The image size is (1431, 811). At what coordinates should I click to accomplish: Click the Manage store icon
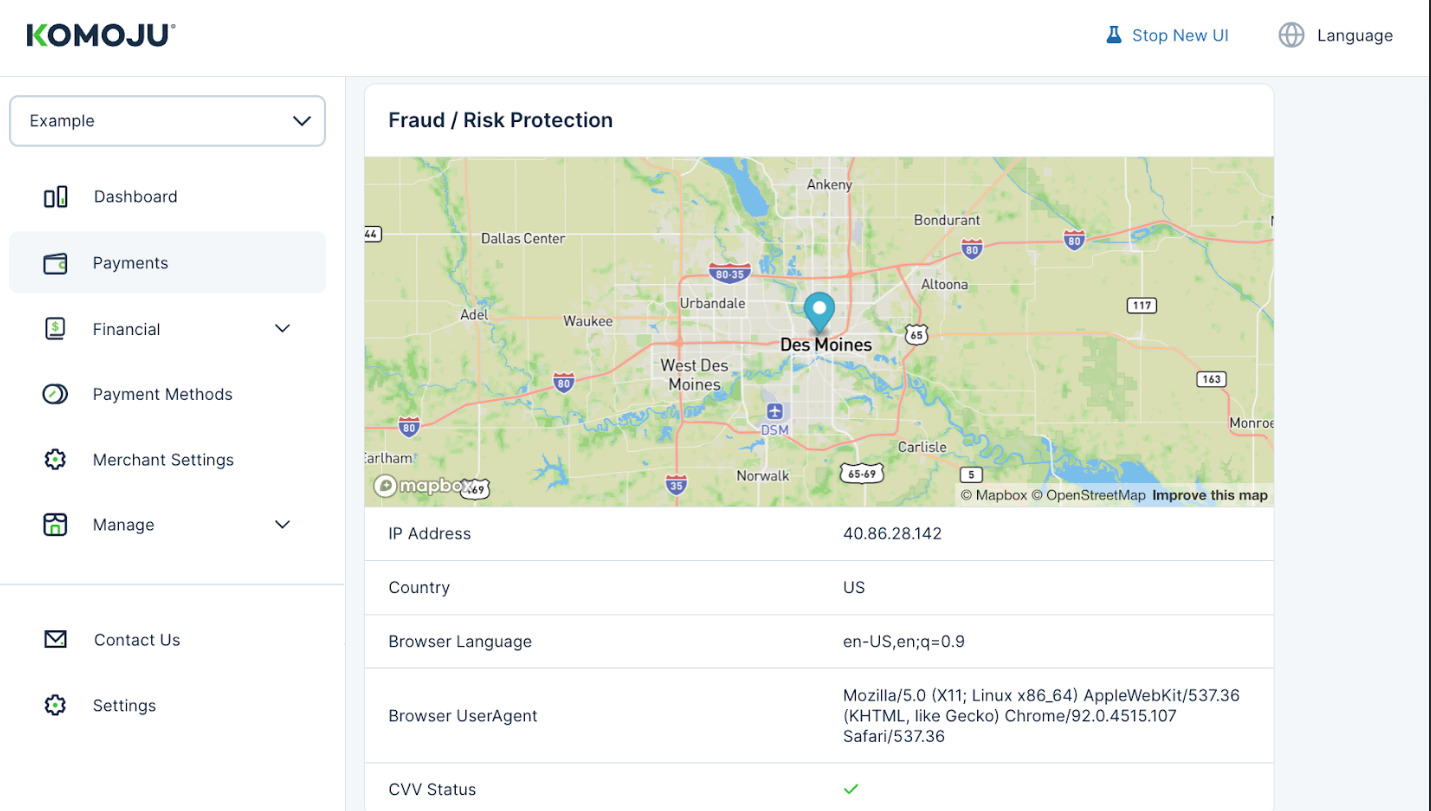point(55,525)
